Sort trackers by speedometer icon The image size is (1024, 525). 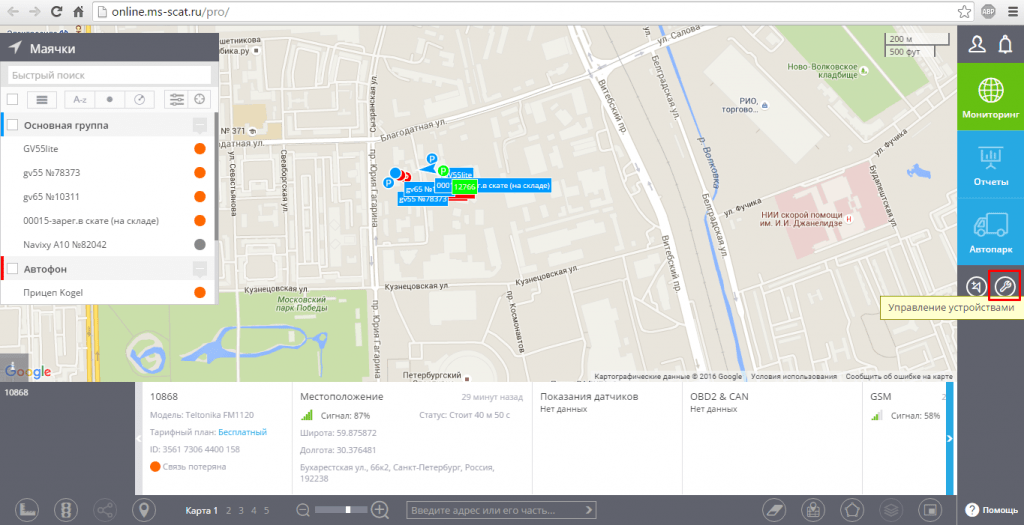point(139,99)
